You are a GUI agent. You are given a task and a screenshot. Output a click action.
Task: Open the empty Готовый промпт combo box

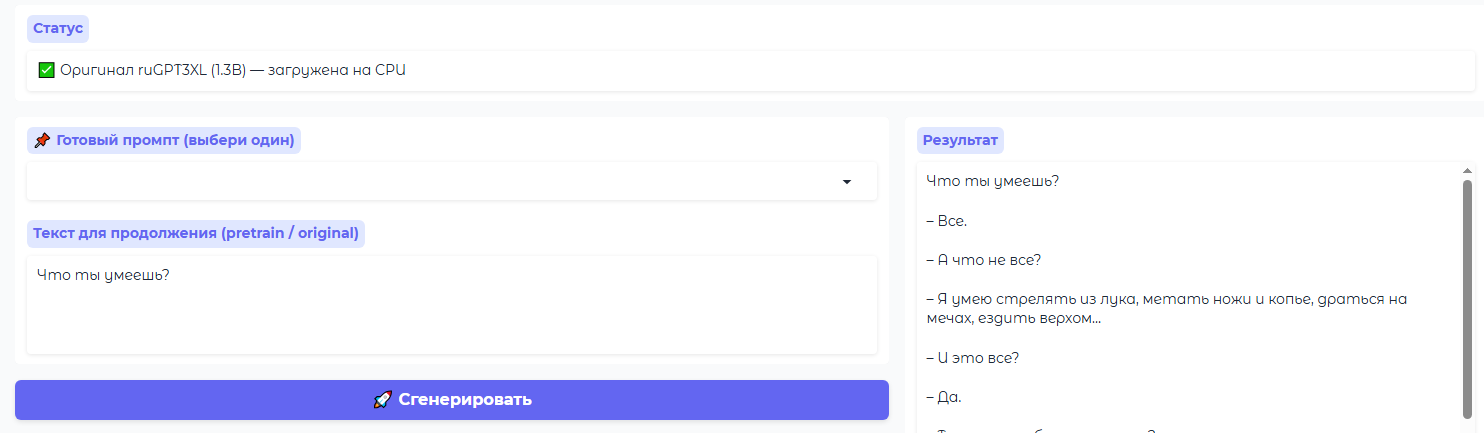452,182
